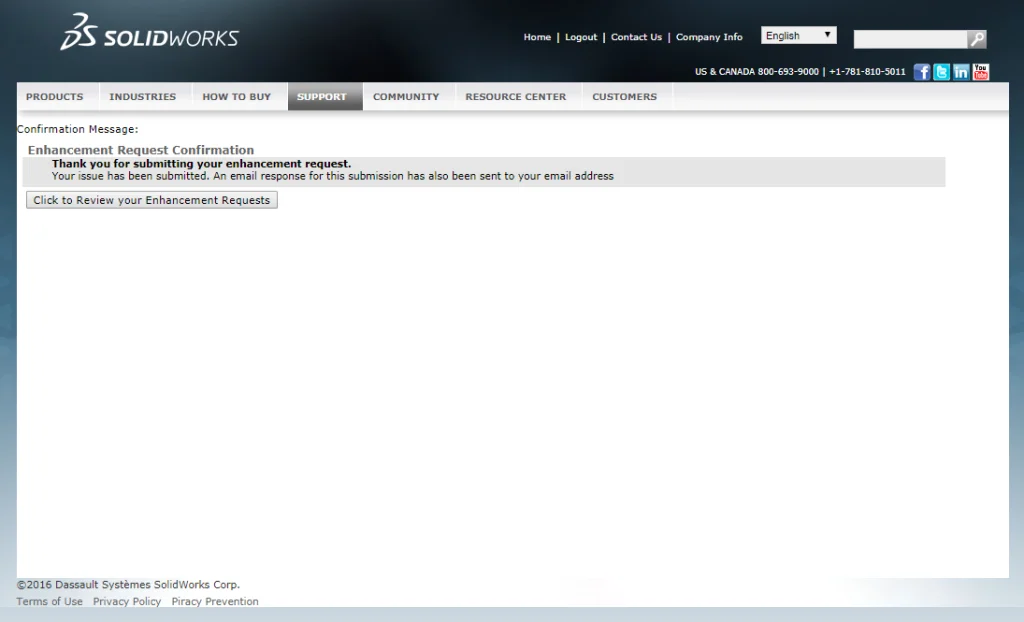1024x622 pixels.
Task: Click the Logout link
Action: (x=581, y=37)
